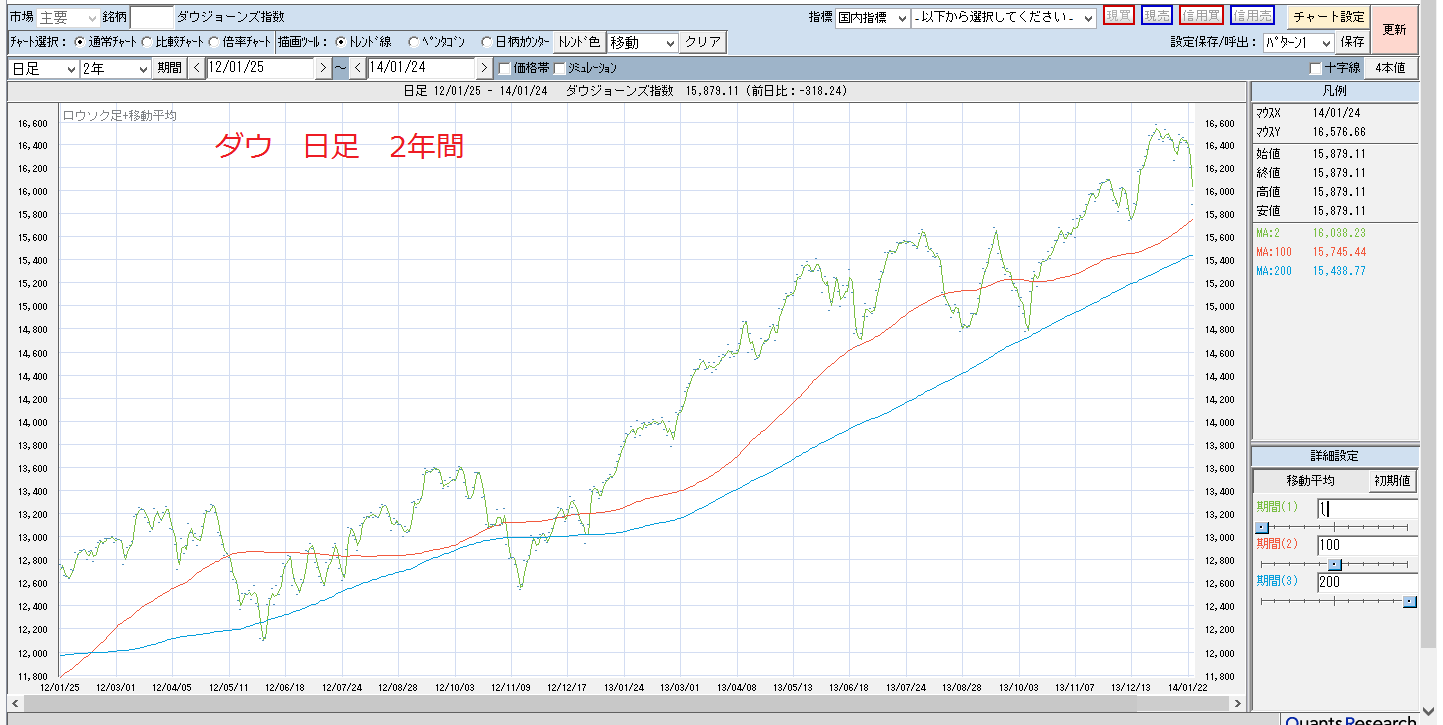Click the 現買 button
This screenshot has width=1443, height=725.
1119,16
